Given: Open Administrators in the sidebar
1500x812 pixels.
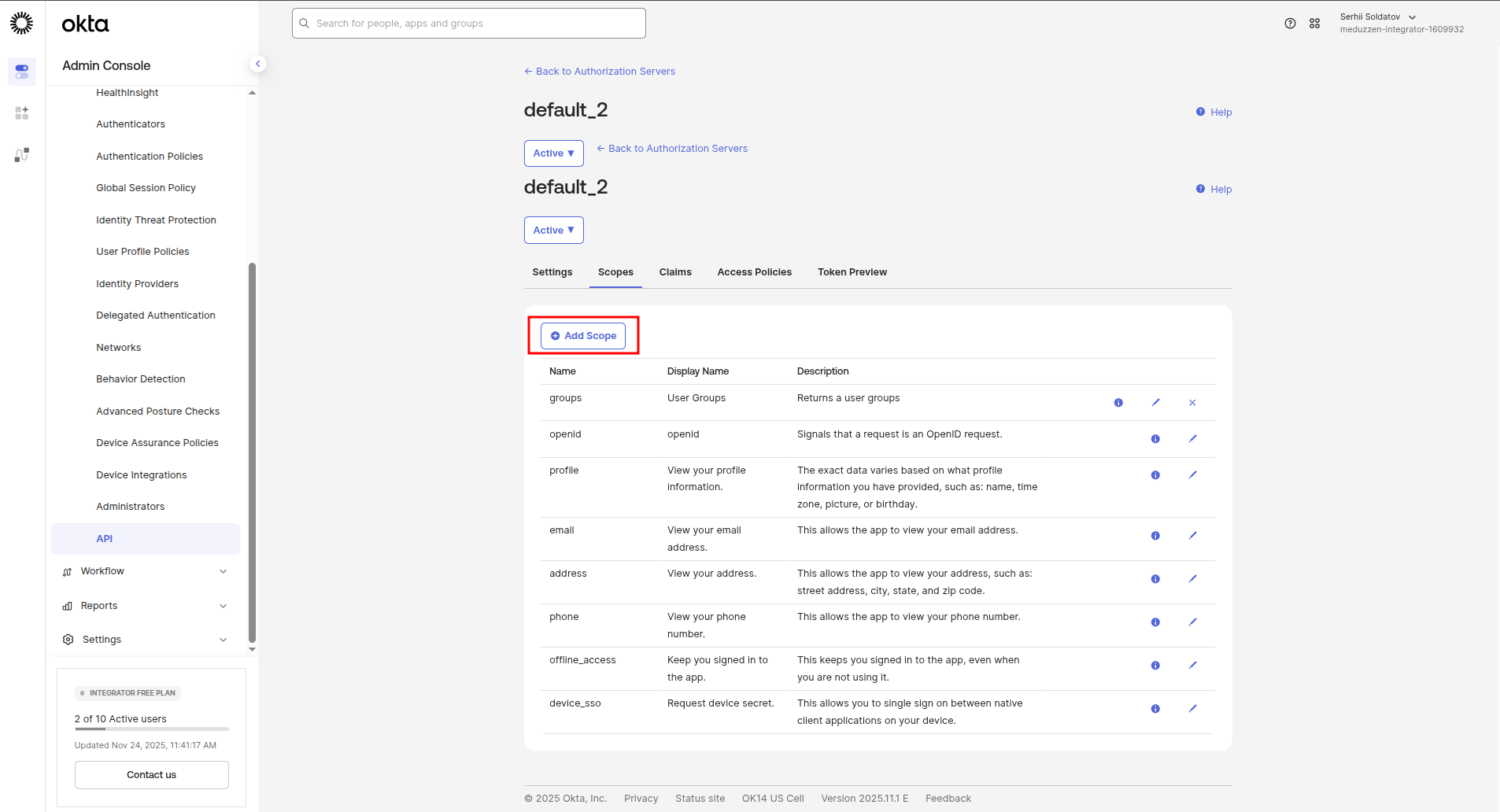Looking at the screenshot, I should (x=130, y=507).
